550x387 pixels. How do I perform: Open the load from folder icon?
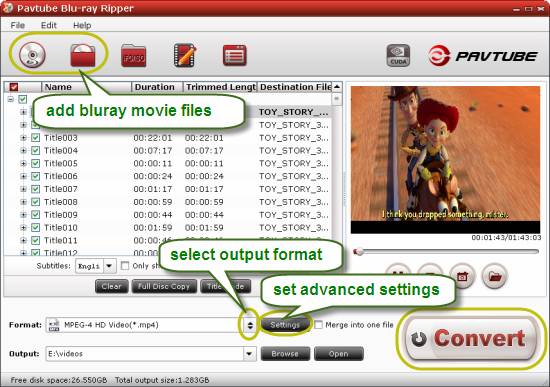click(83, 55)
